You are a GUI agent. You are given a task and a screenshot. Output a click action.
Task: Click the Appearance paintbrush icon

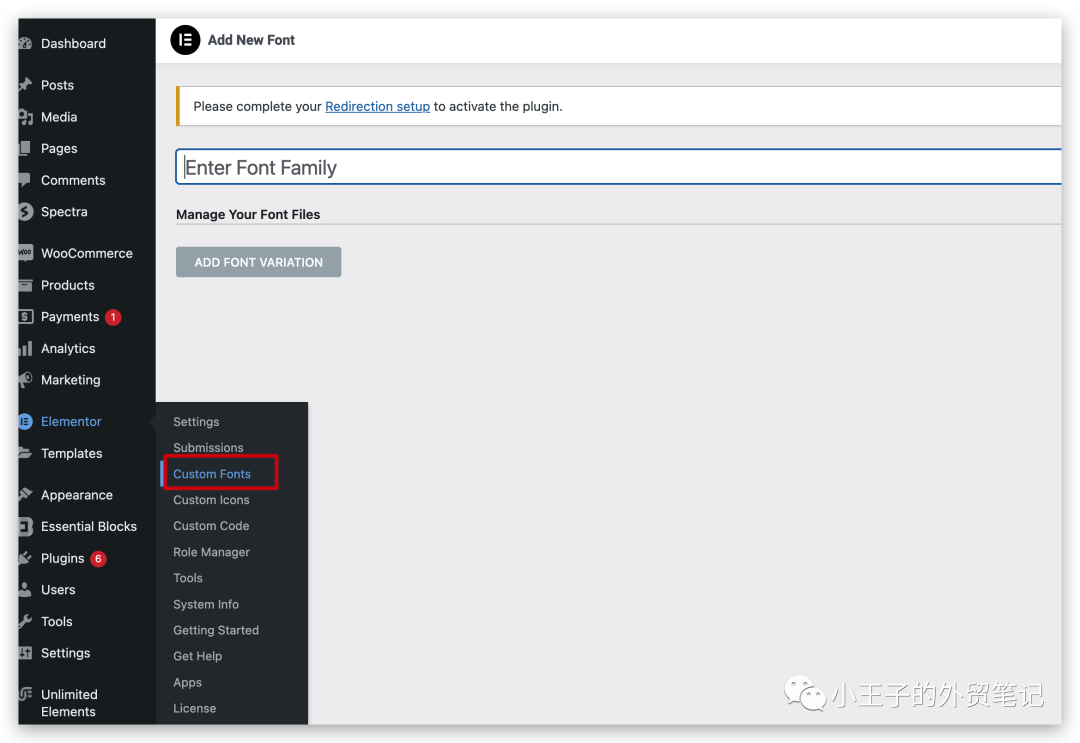[25, 494]
